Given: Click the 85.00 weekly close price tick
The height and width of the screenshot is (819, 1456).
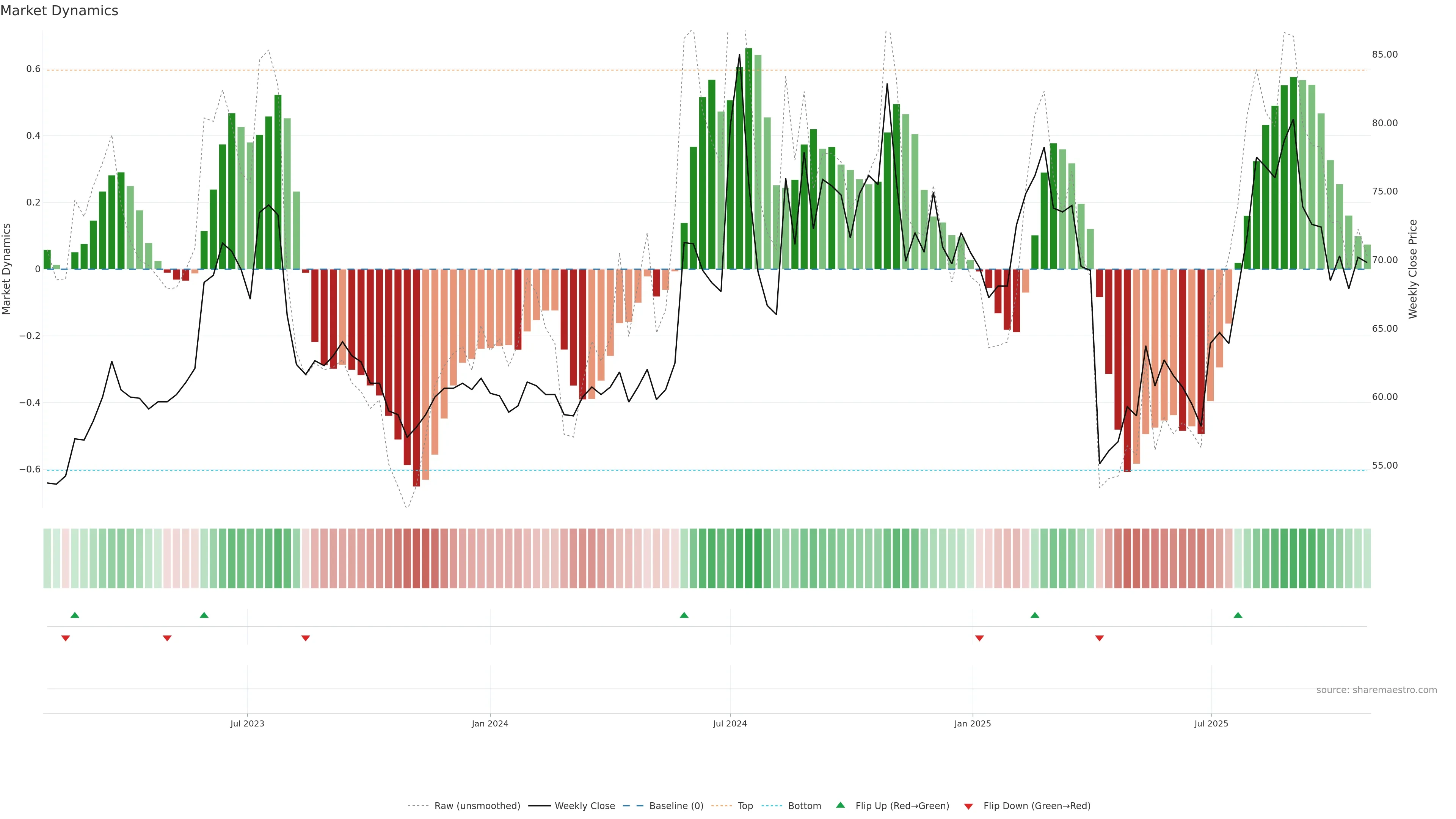Looking at the screenshot, I should [x=1384, y=55].
